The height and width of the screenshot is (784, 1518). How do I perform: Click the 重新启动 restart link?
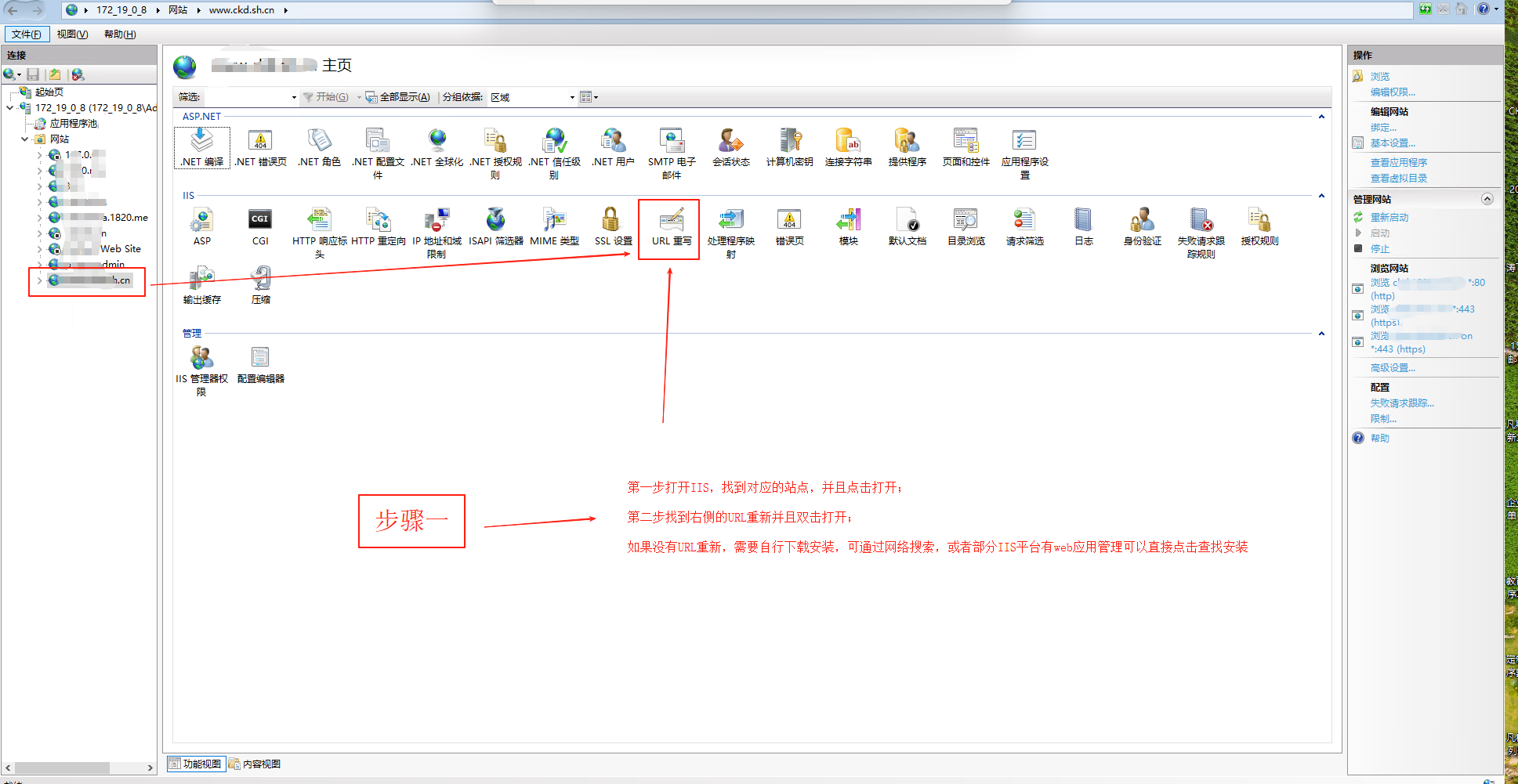tap(1389, 218)
